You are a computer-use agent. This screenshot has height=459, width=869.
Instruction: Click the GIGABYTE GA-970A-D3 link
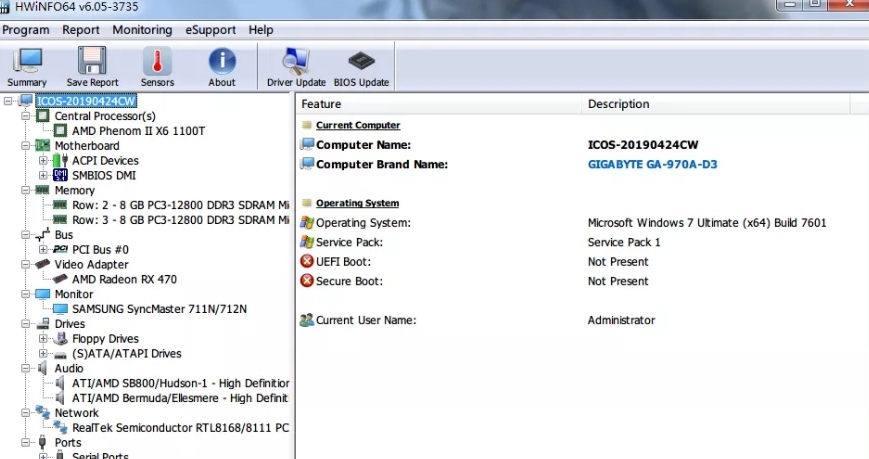[x=652, y=164]
